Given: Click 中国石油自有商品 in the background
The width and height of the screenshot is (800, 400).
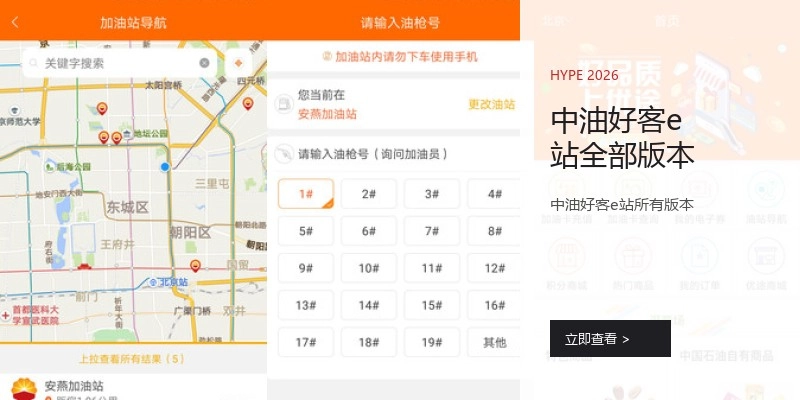Looking at the screenshot, I should 727,356.
